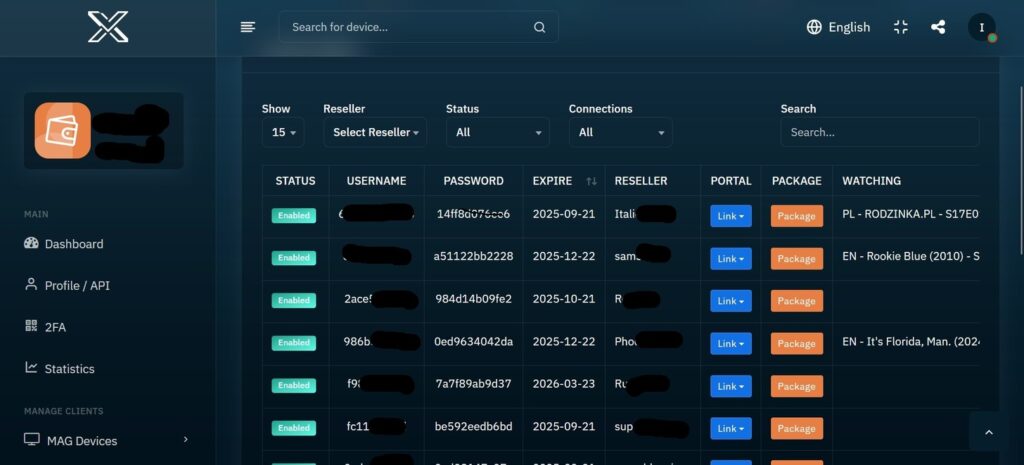Click Package button for password be592eedb6bd
Screen dimensions: 1024x465
pyautogui.click(x=797, y=428)
